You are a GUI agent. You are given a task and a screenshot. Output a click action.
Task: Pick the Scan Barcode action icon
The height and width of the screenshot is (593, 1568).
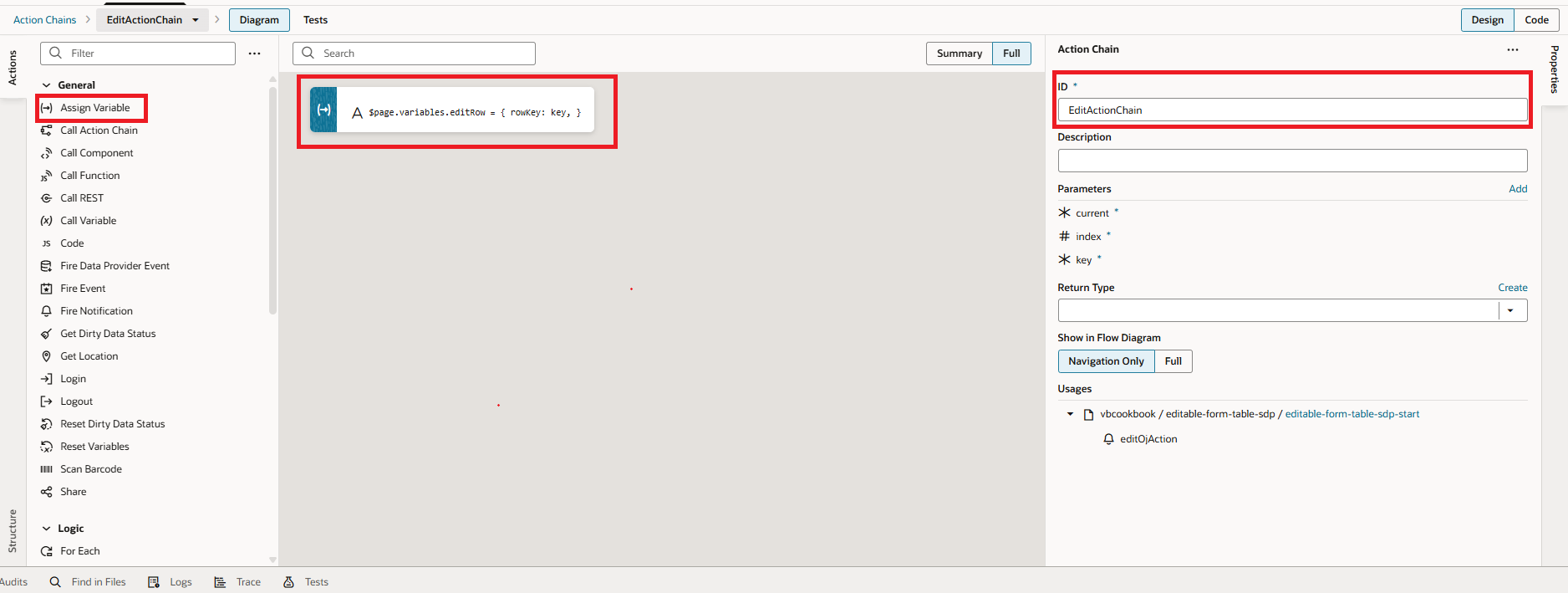47,469
